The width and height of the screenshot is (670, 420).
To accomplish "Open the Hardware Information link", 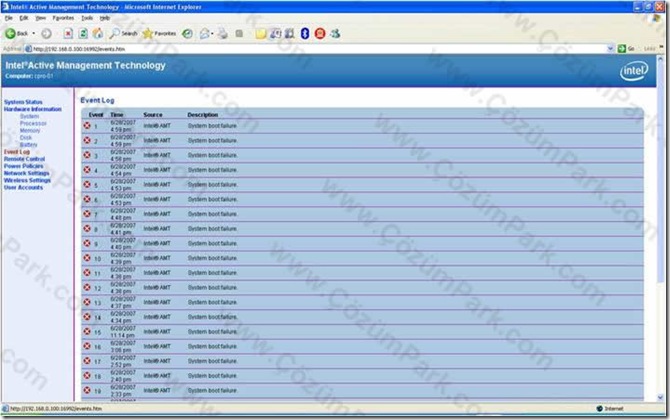I will click(x=32, y=109).
